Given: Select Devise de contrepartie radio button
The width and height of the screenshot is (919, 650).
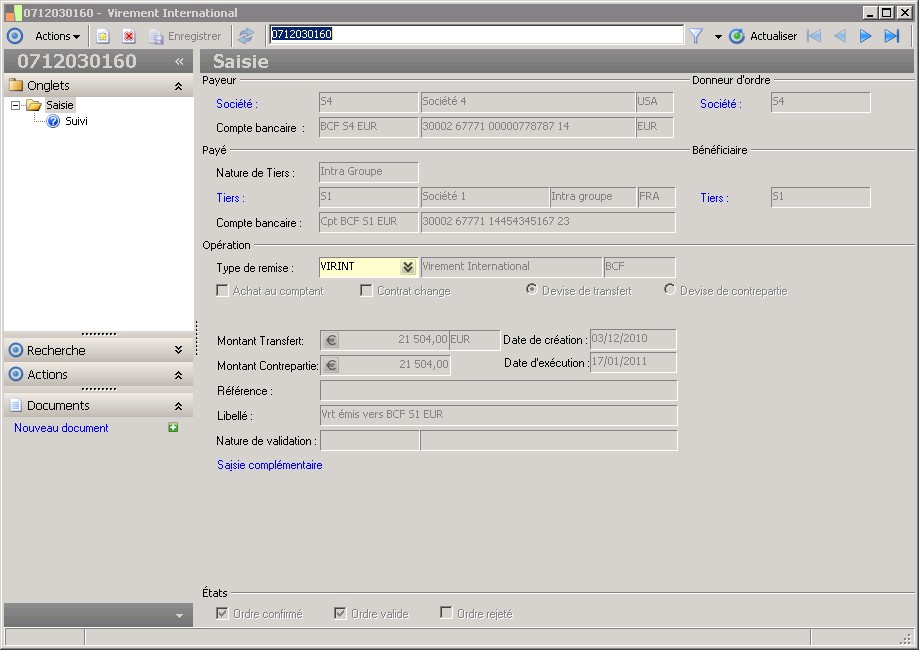Looking at the screenshot, I should [x=669, y=289].
